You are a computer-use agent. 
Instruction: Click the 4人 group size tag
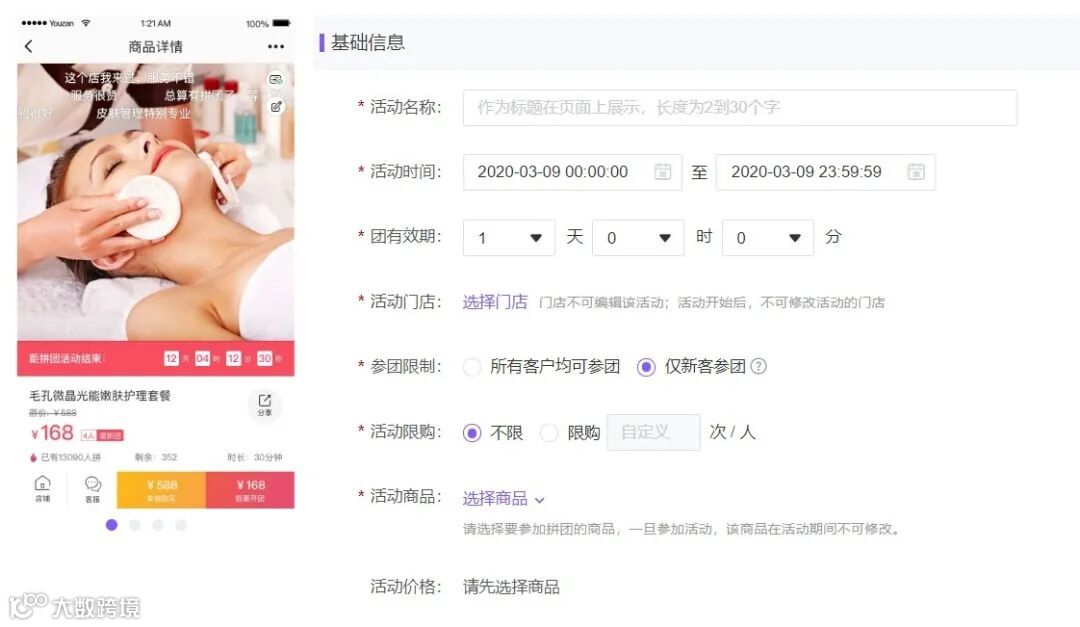coord(89,435)
